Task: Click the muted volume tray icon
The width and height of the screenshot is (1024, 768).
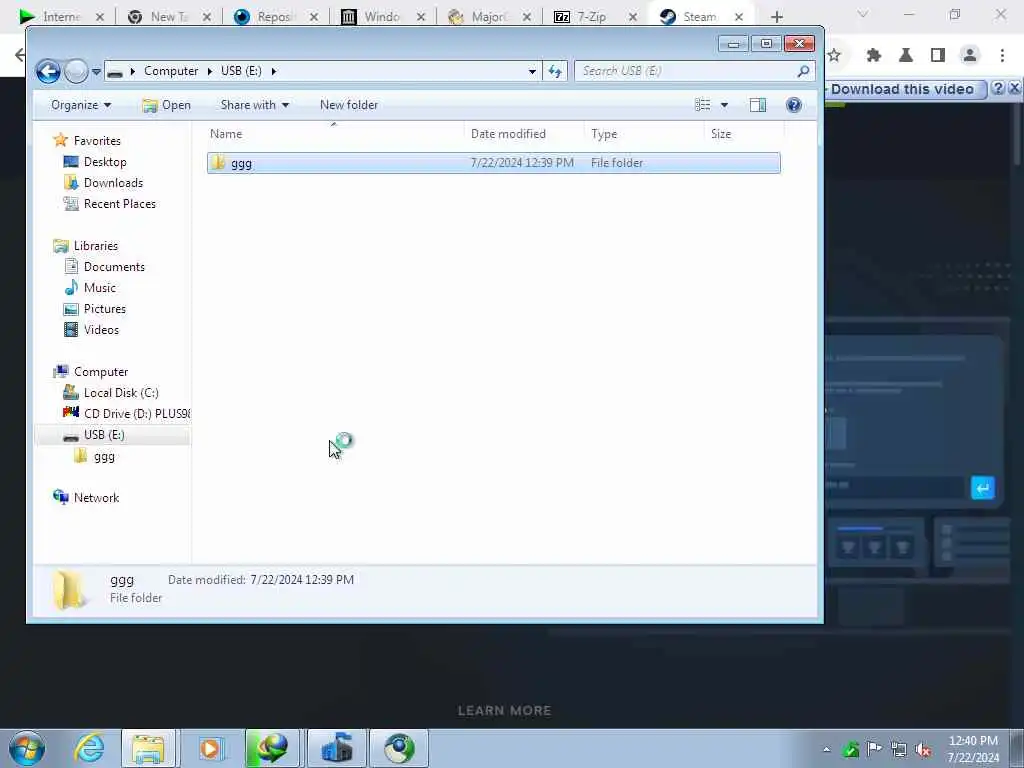Action: (x=923, y=749)
